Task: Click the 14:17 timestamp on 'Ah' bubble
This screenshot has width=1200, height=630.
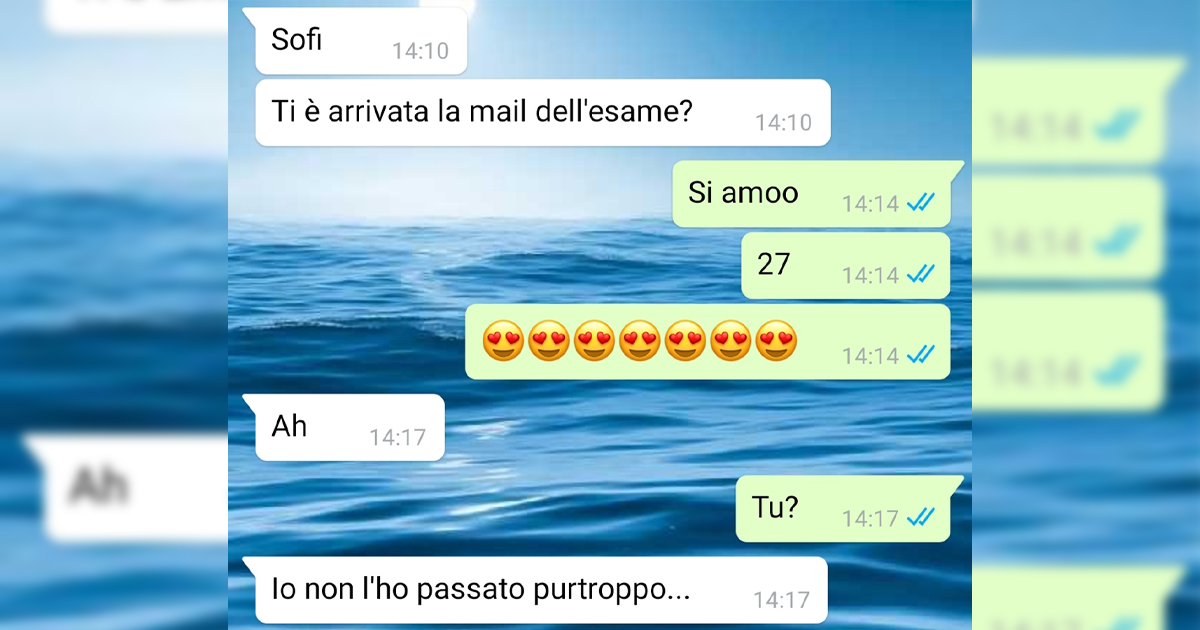Action: (x=397, y=437)
